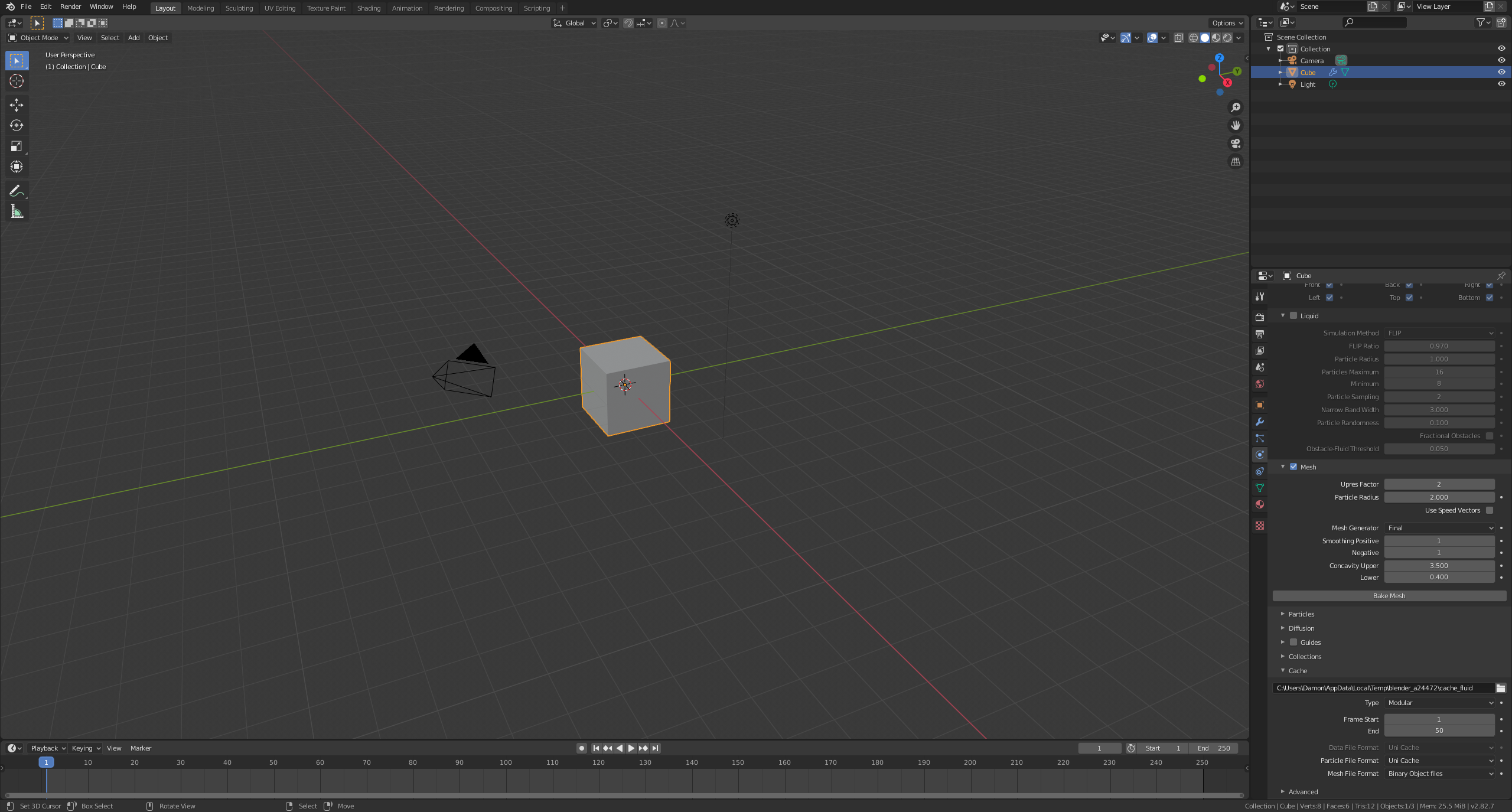Screen dimensions: 1512x812
Task: Open the Render menu
Action: (x=70, y=6)
